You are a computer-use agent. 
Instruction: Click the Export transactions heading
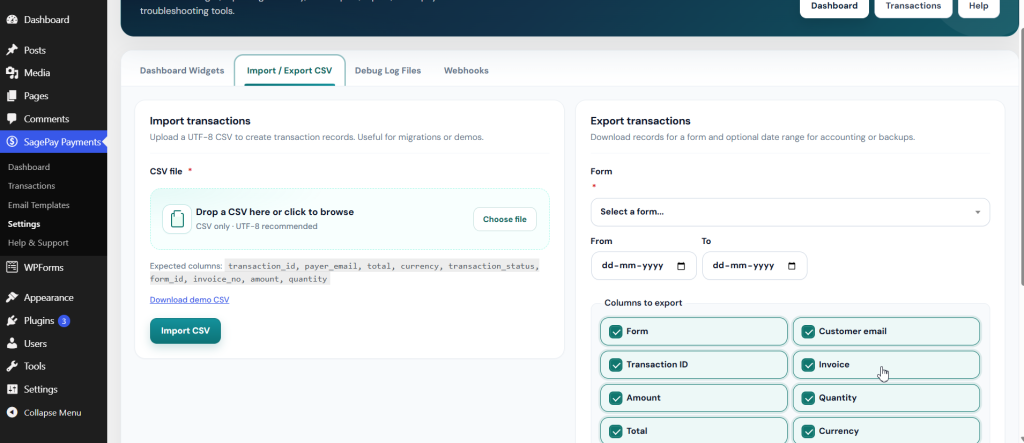(640, 121)
